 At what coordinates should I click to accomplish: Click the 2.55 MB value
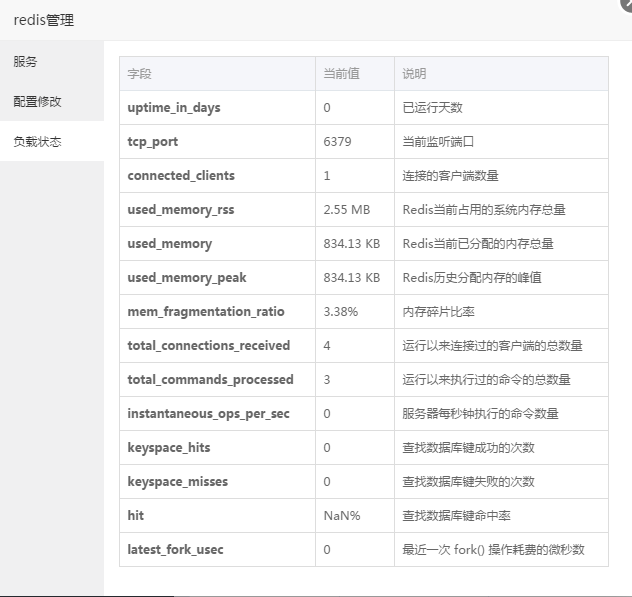coord(347,210)
